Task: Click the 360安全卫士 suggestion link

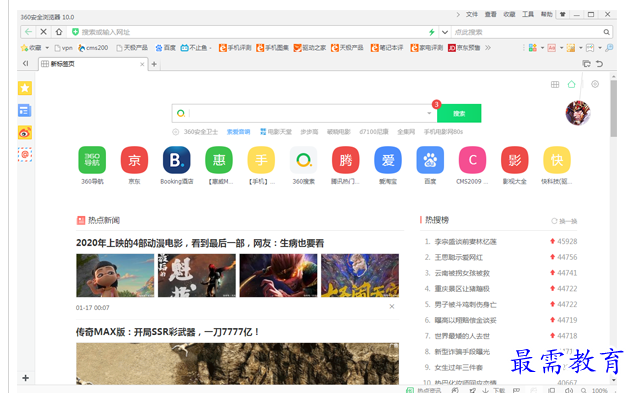Action: (201, 132)
